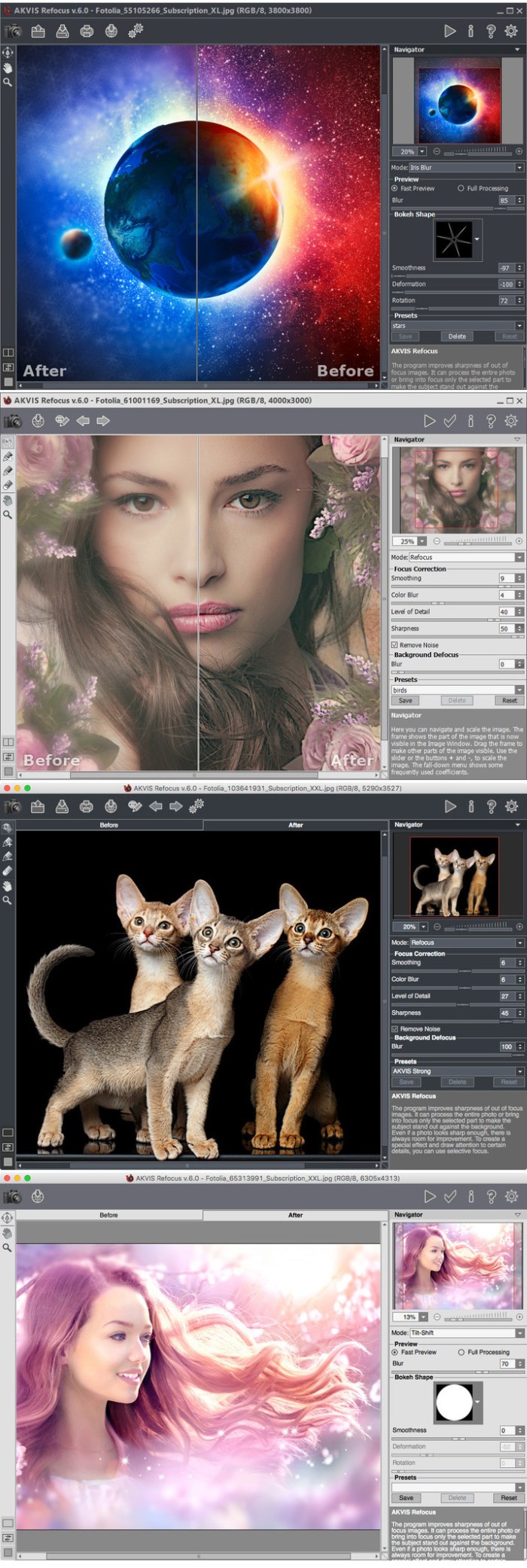This screenshot has height=1568, width=527.
Task: Open preferences gear in the kittens window
Action: click(511, 806)
